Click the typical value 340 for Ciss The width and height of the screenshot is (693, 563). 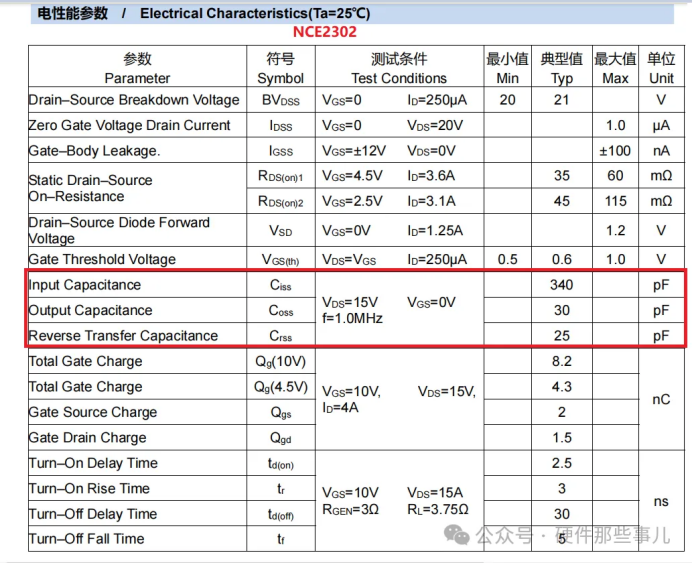(562, 285)
